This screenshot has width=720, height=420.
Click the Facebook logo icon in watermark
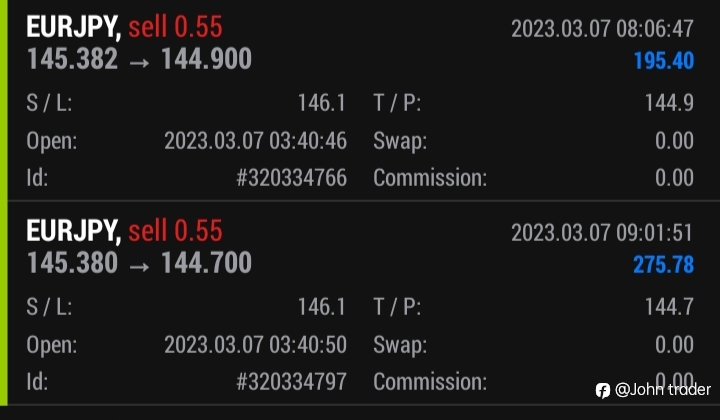click(x=602, y=391)
